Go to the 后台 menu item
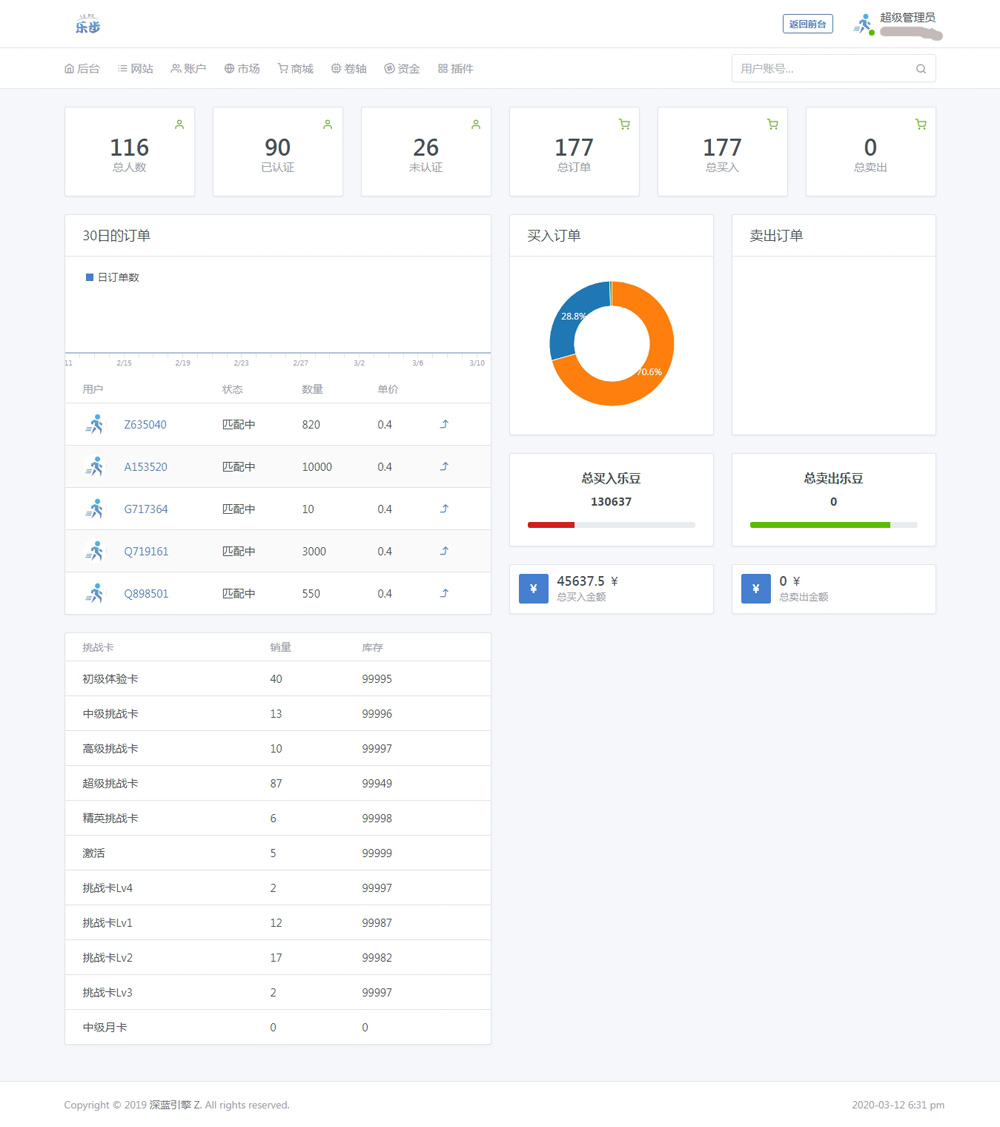This screenshot has width=1000, height=1127. pyautogui.click(x=82, y=69)
